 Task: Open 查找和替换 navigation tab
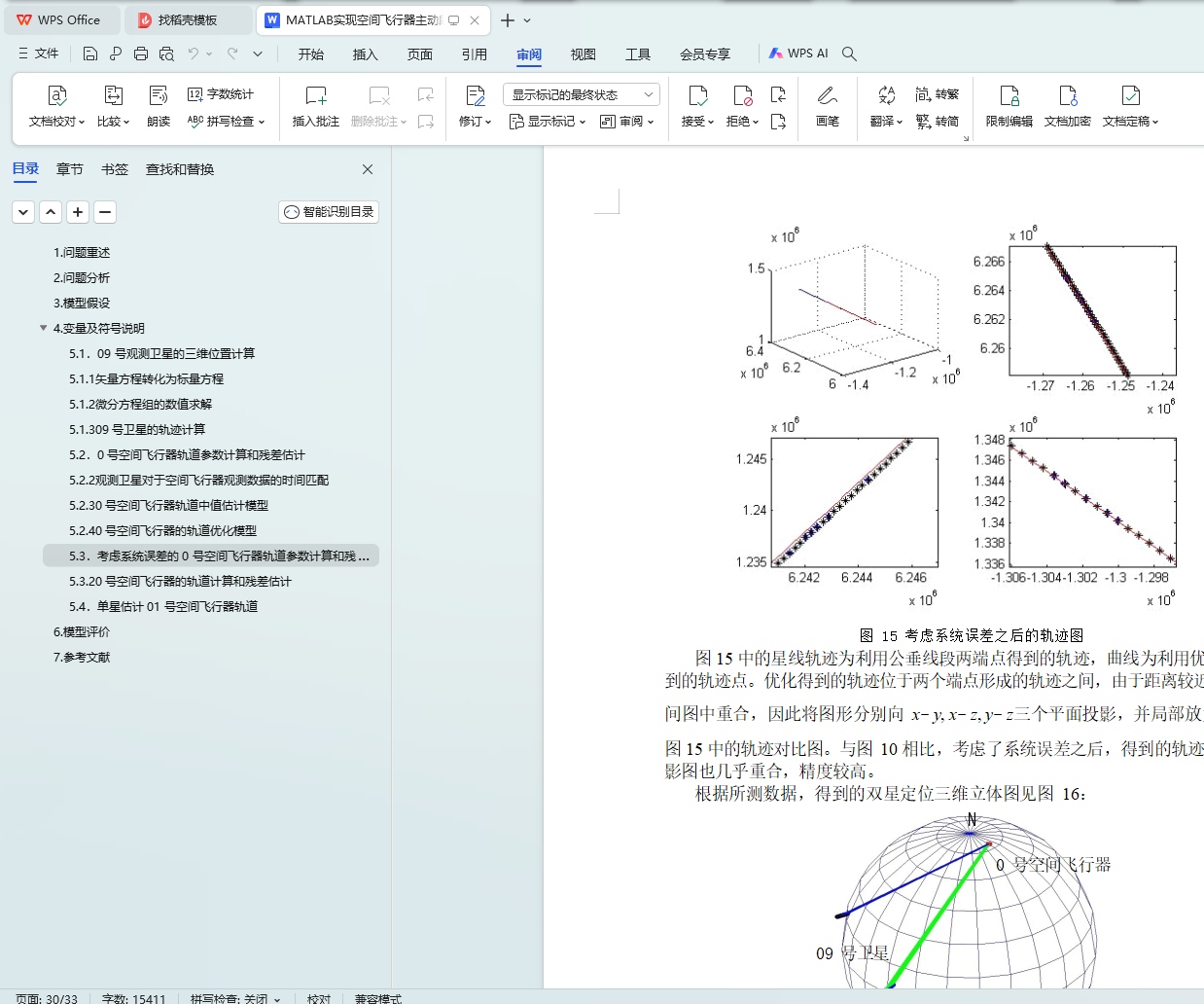coord(180,169)
